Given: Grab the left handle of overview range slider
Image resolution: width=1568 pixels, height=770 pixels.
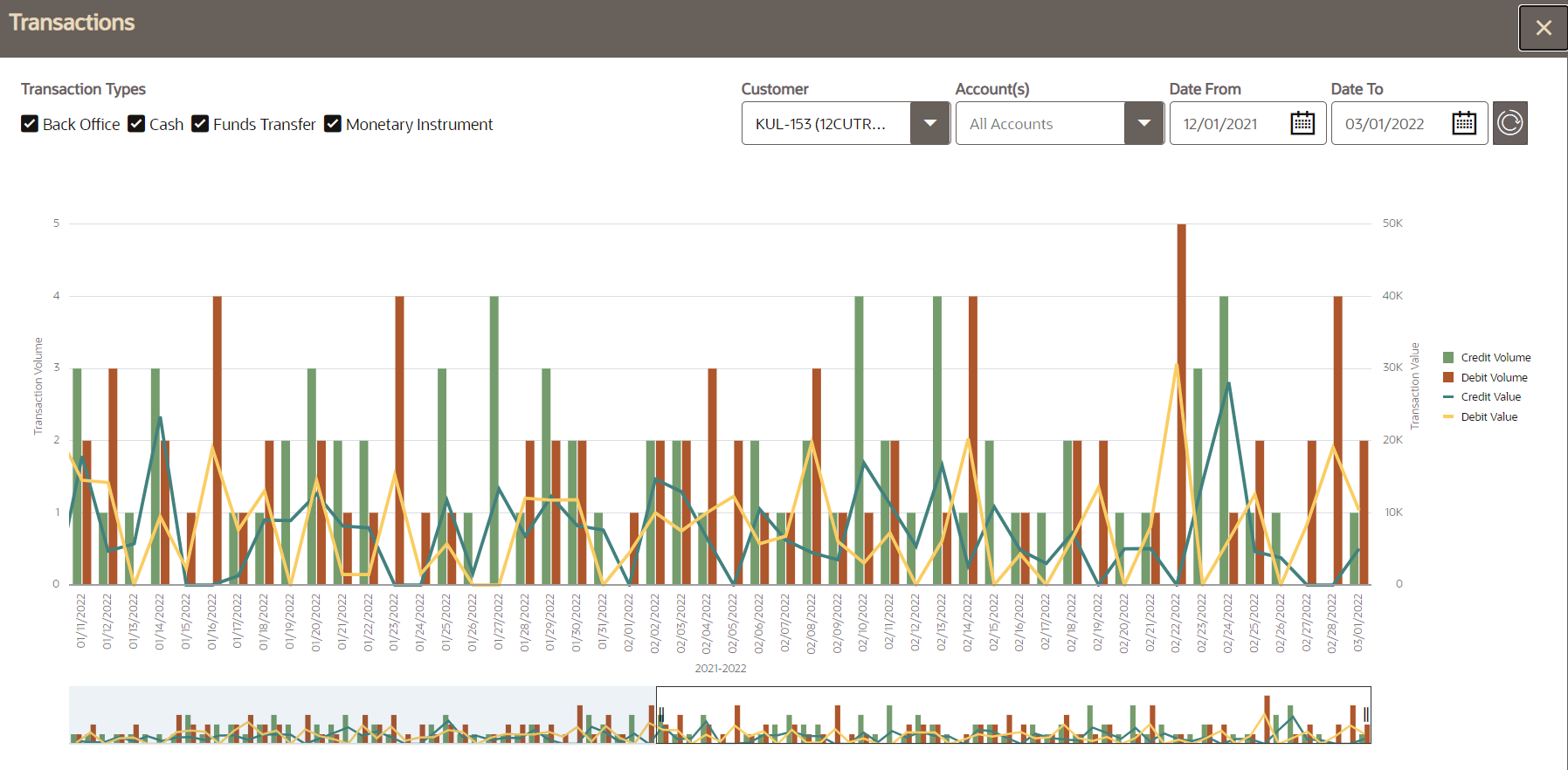Looking at the screenshot, I should click(660, 715).
